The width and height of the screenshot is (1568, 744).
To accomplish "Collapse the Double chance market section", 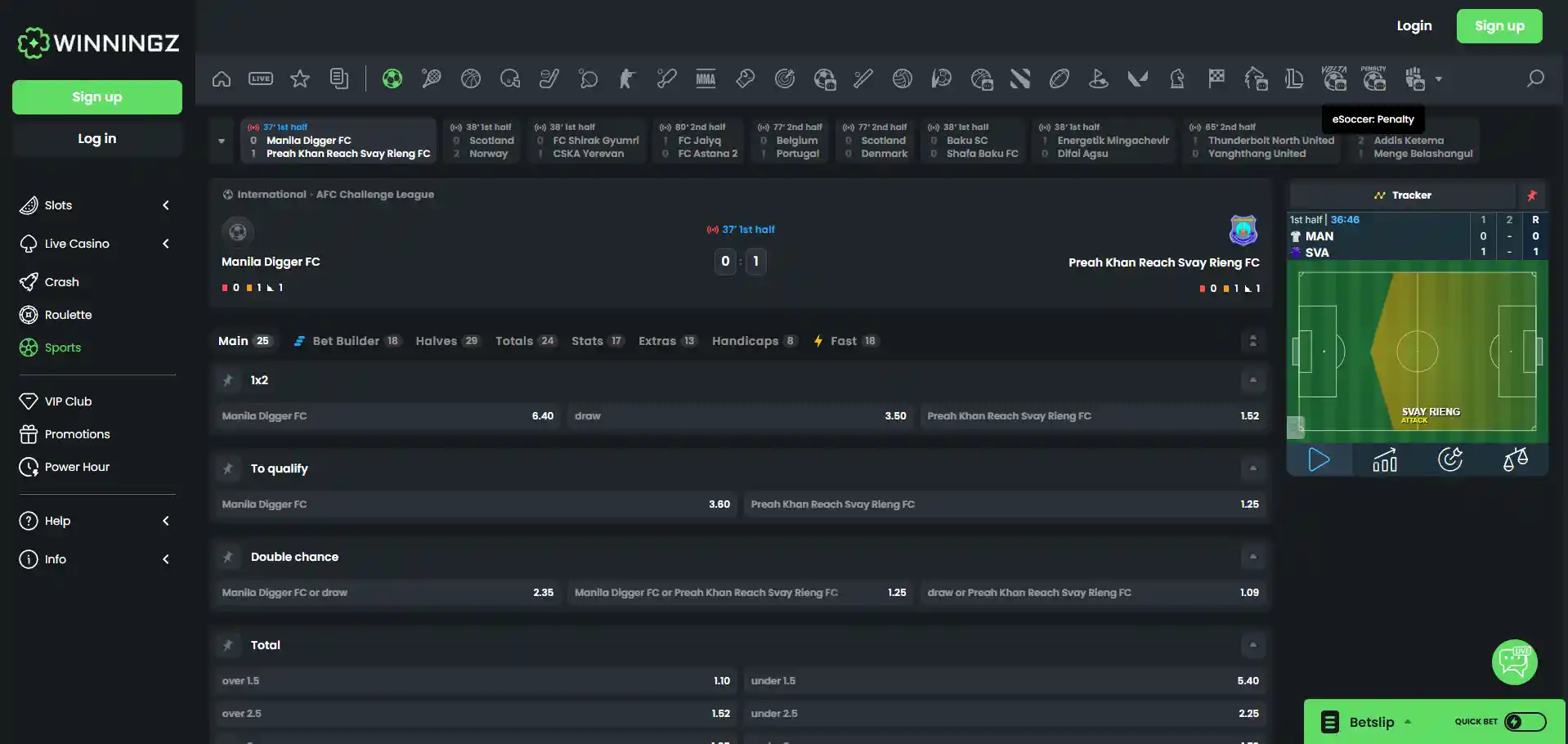I will tap(1252, 557).
